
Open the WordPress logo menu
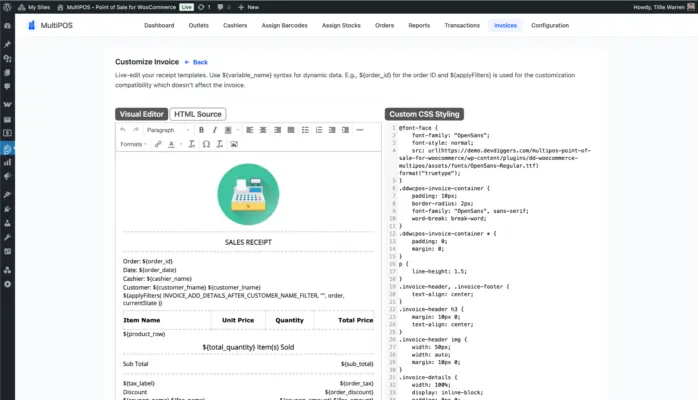(7, 7)
